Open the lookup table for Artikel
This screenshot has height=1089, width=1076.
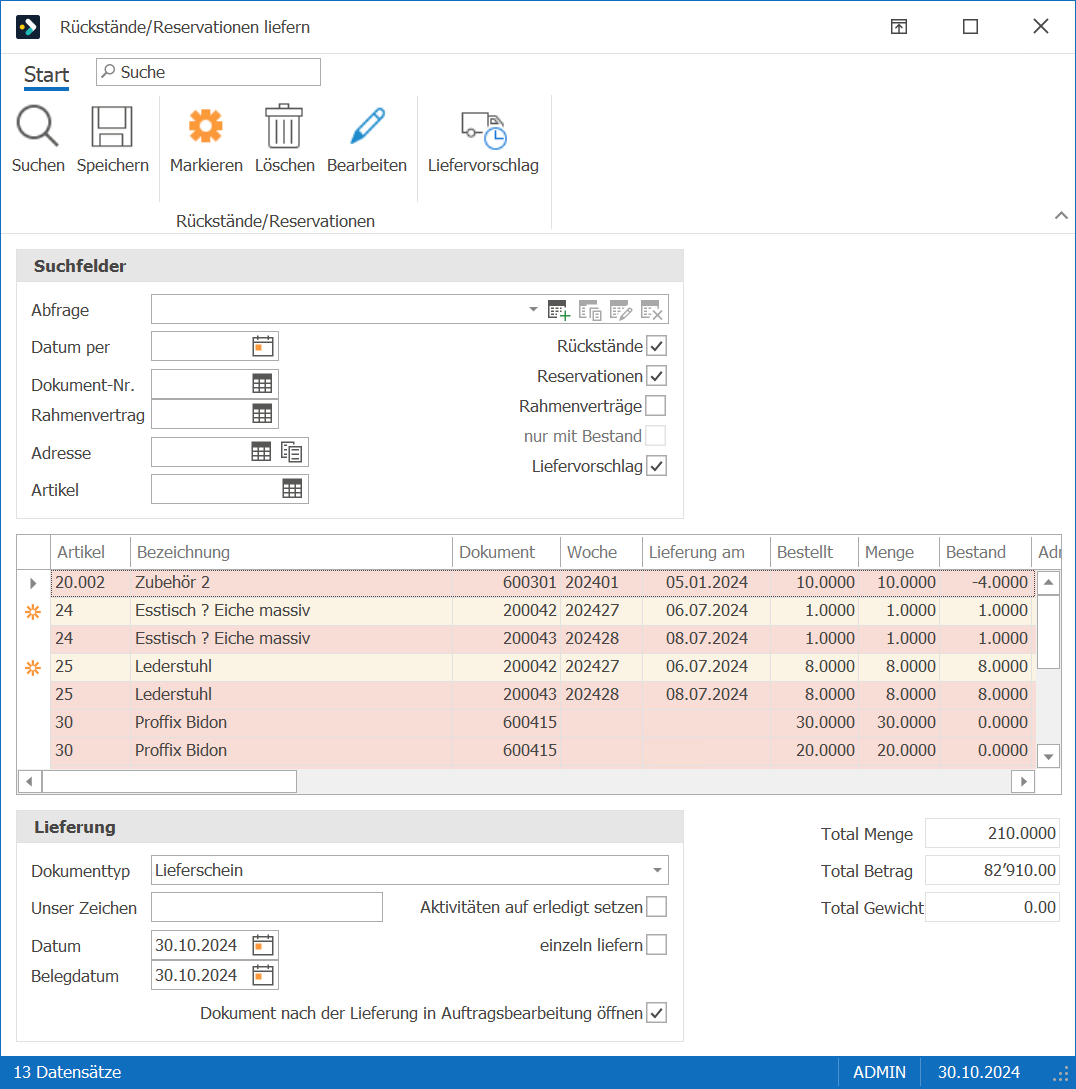click(292, 489)
